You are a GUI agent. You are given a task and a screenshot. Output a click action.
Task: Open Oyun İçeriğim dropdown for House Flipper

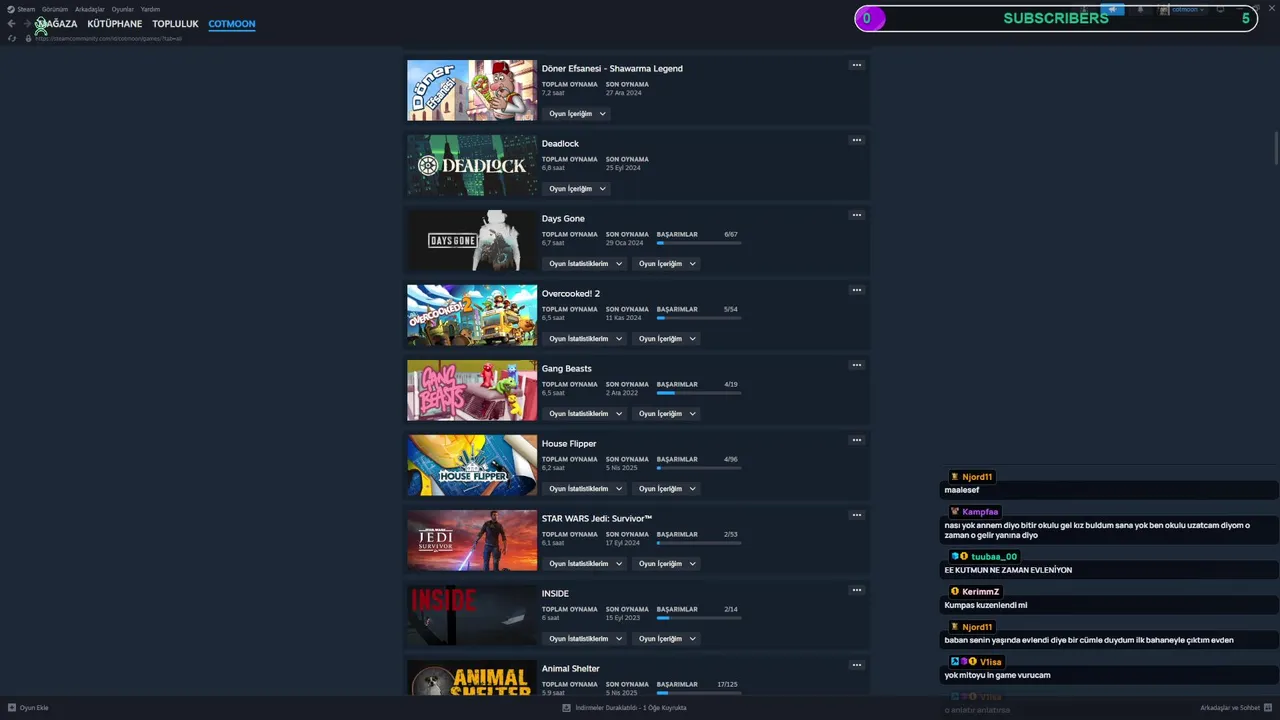(667, 489)
